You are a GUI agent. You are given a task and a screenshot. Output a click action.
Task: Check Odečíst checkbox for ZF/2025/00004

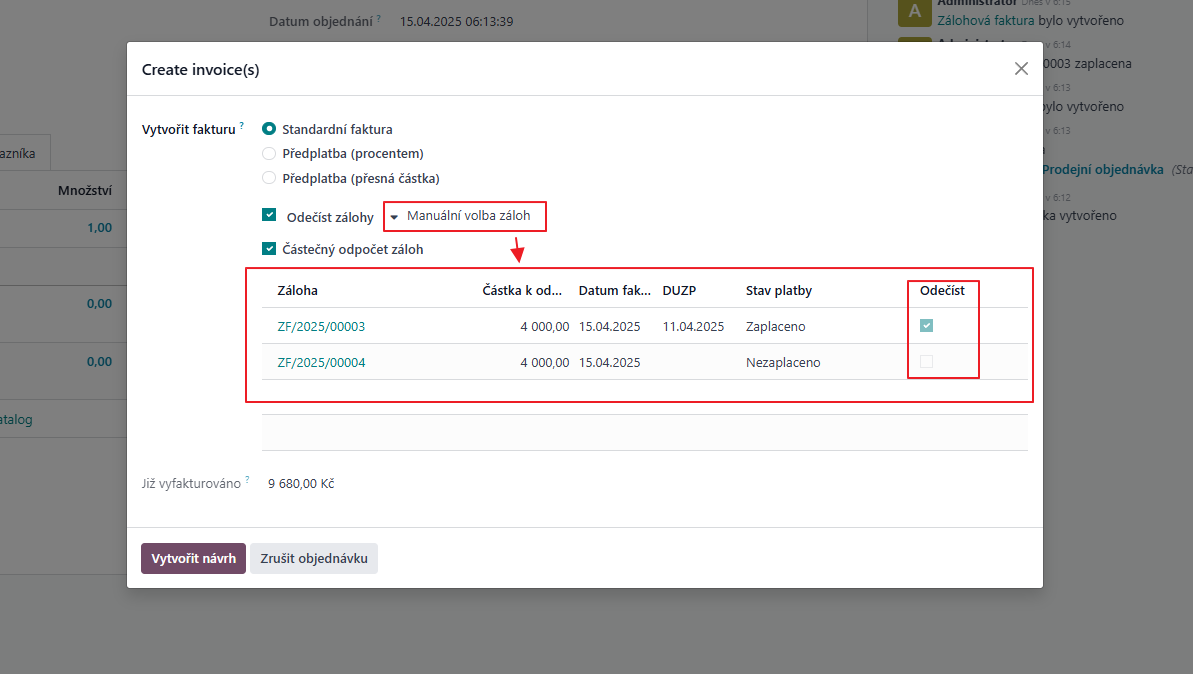click(x=926, y=362)
